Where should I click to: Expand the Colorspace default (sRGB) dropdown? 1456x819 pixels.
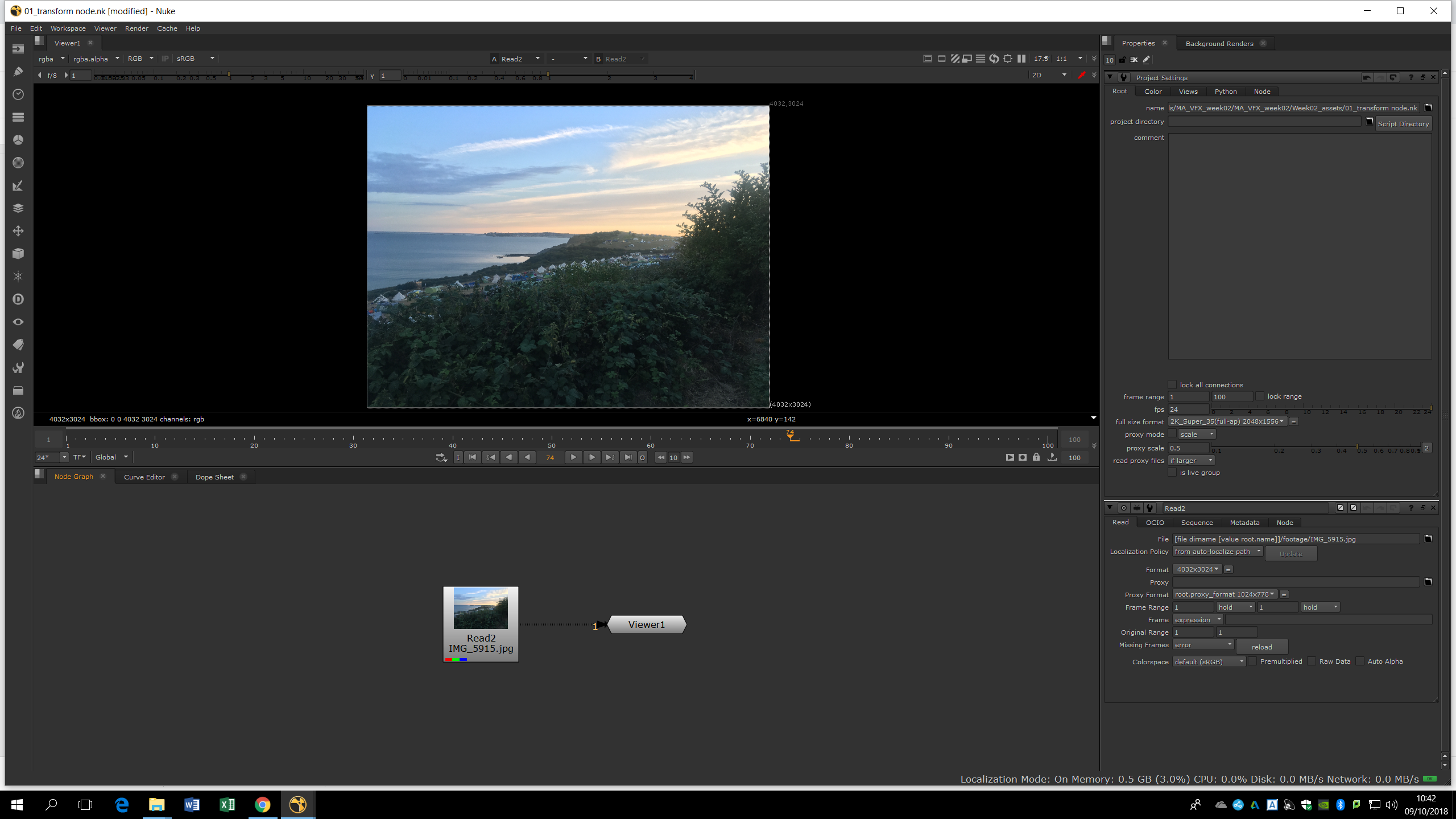coord(1209,661)
